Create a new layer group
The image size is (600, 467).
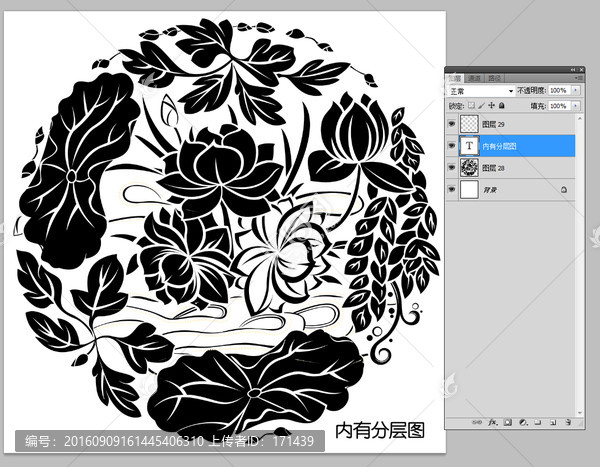click(x=538, y=422)
